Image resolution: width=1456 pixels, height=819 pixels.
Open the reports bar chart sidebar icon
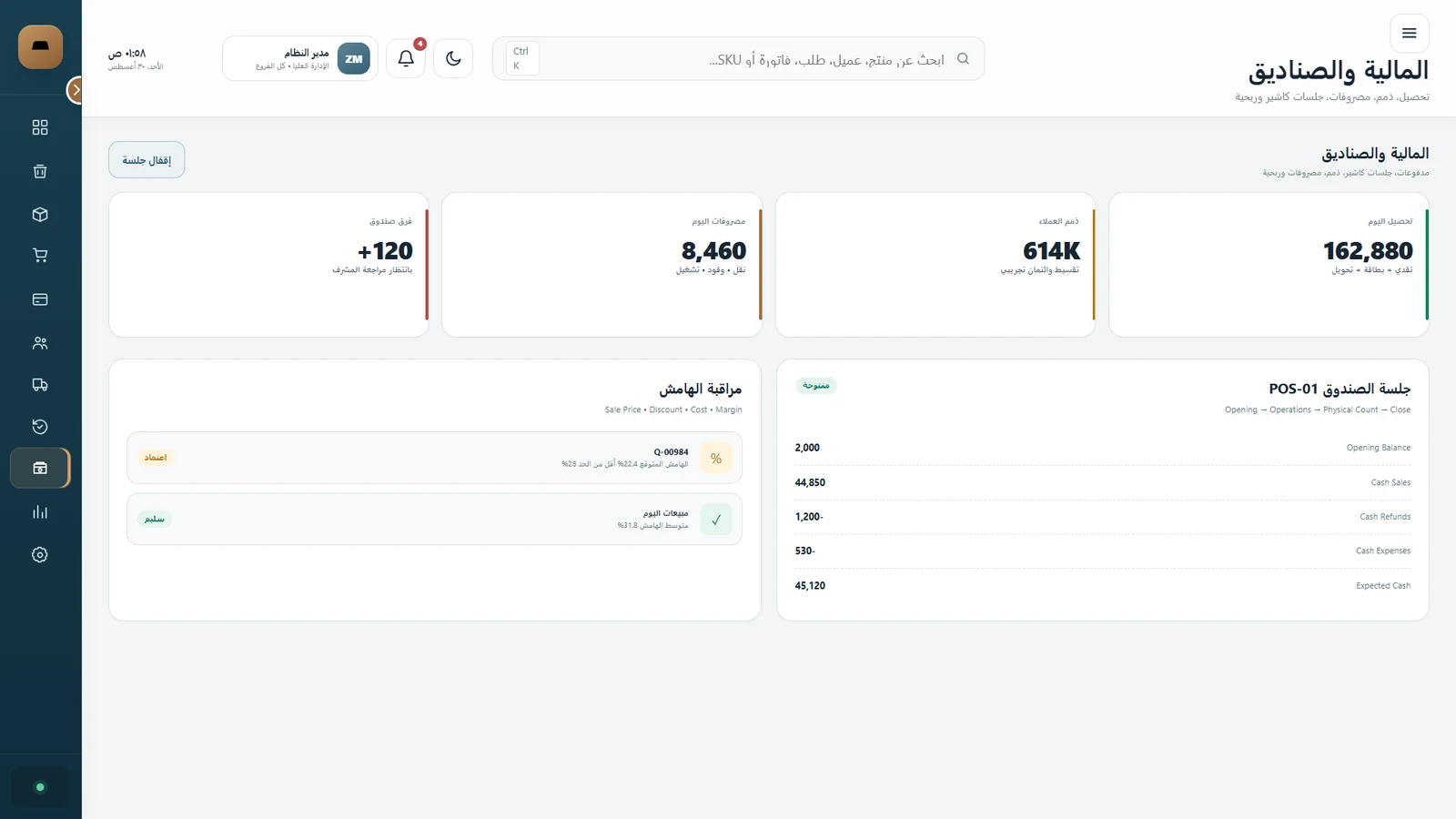coord(40,512)
